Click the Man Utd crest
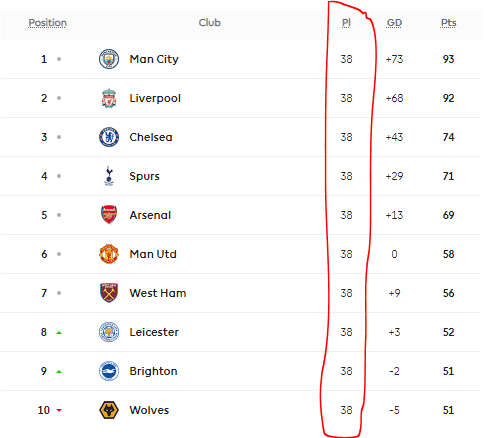Image resolution: width=488 pixels, height=438 pixels. point(109,254)
